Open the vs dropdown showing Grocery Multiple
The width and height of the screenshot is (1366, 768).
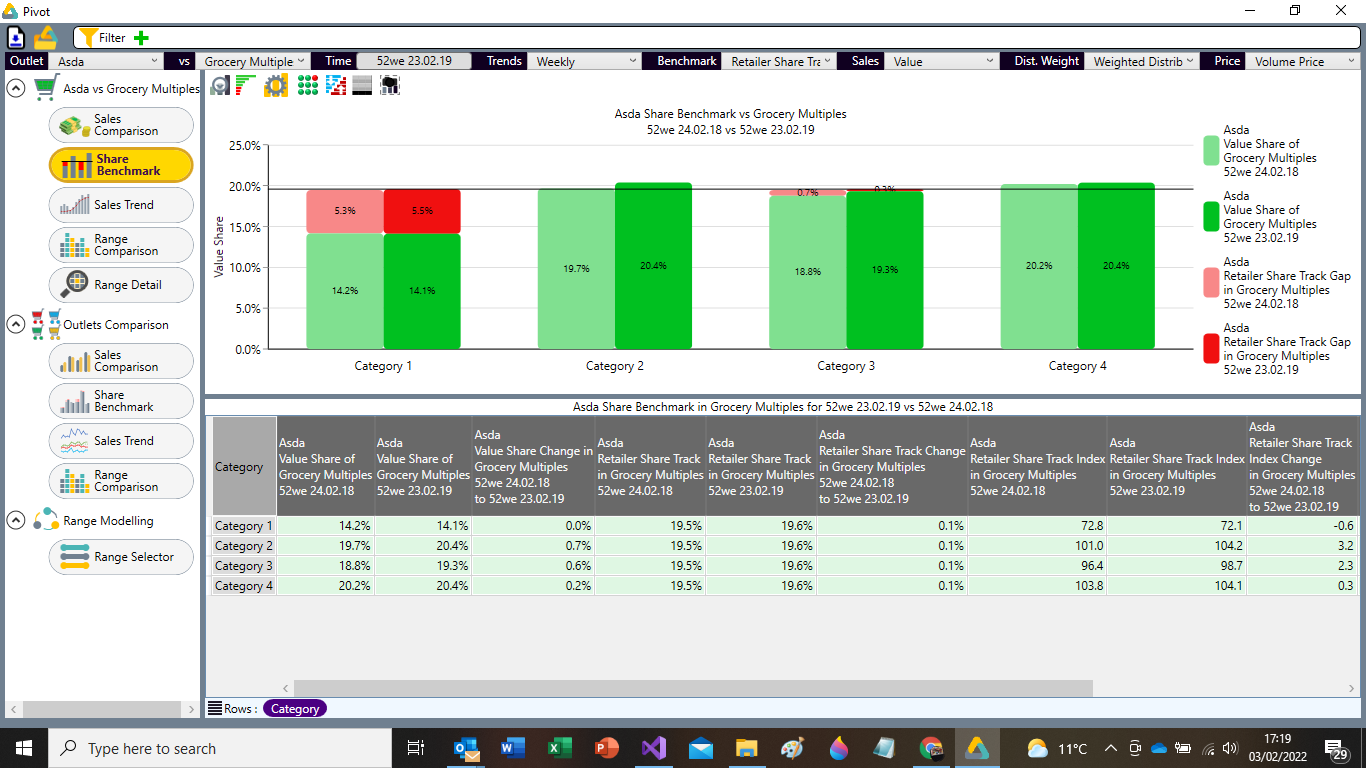[255, 61]
